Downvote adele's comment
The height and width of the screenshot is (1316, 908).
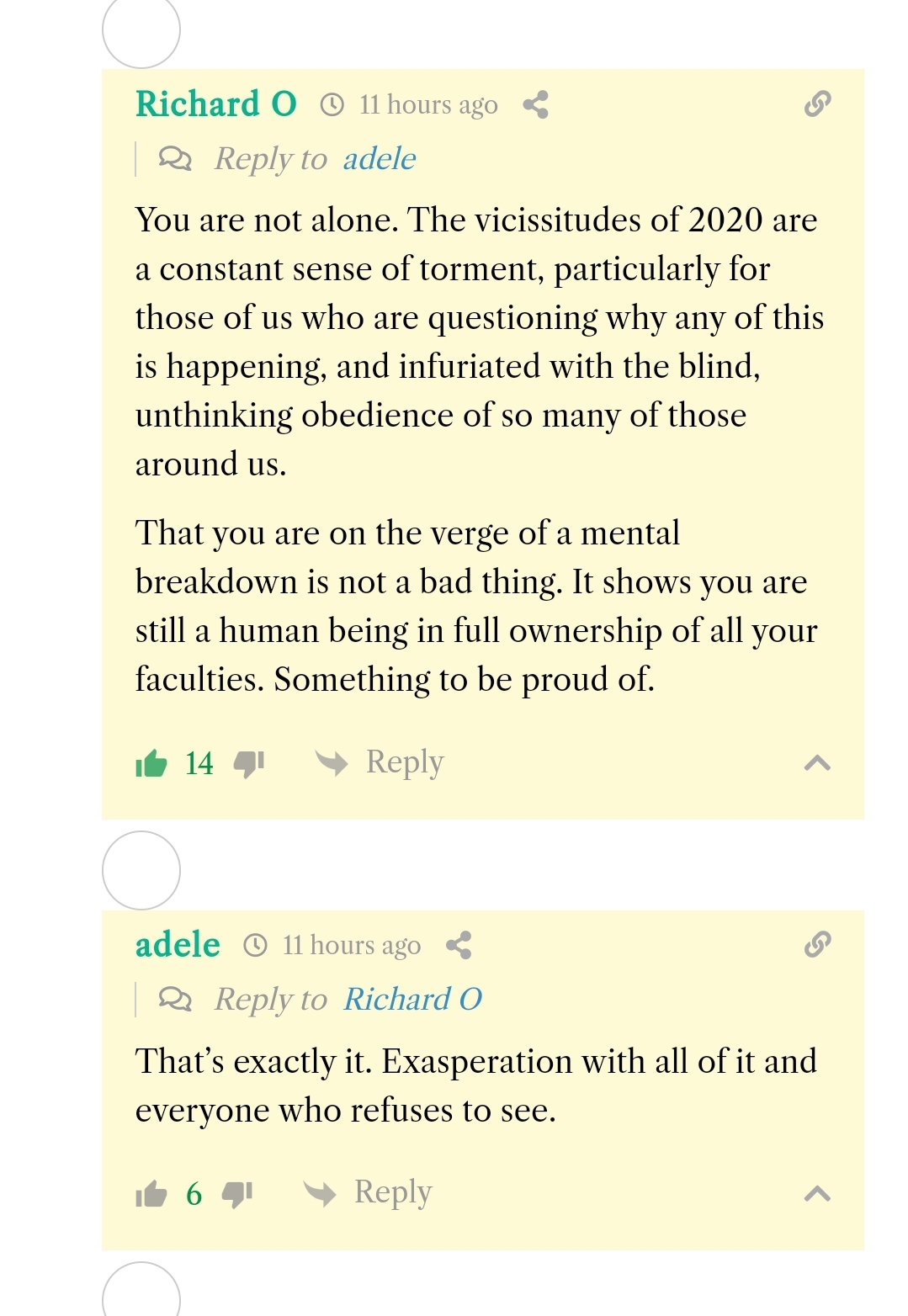[237, 1193]
